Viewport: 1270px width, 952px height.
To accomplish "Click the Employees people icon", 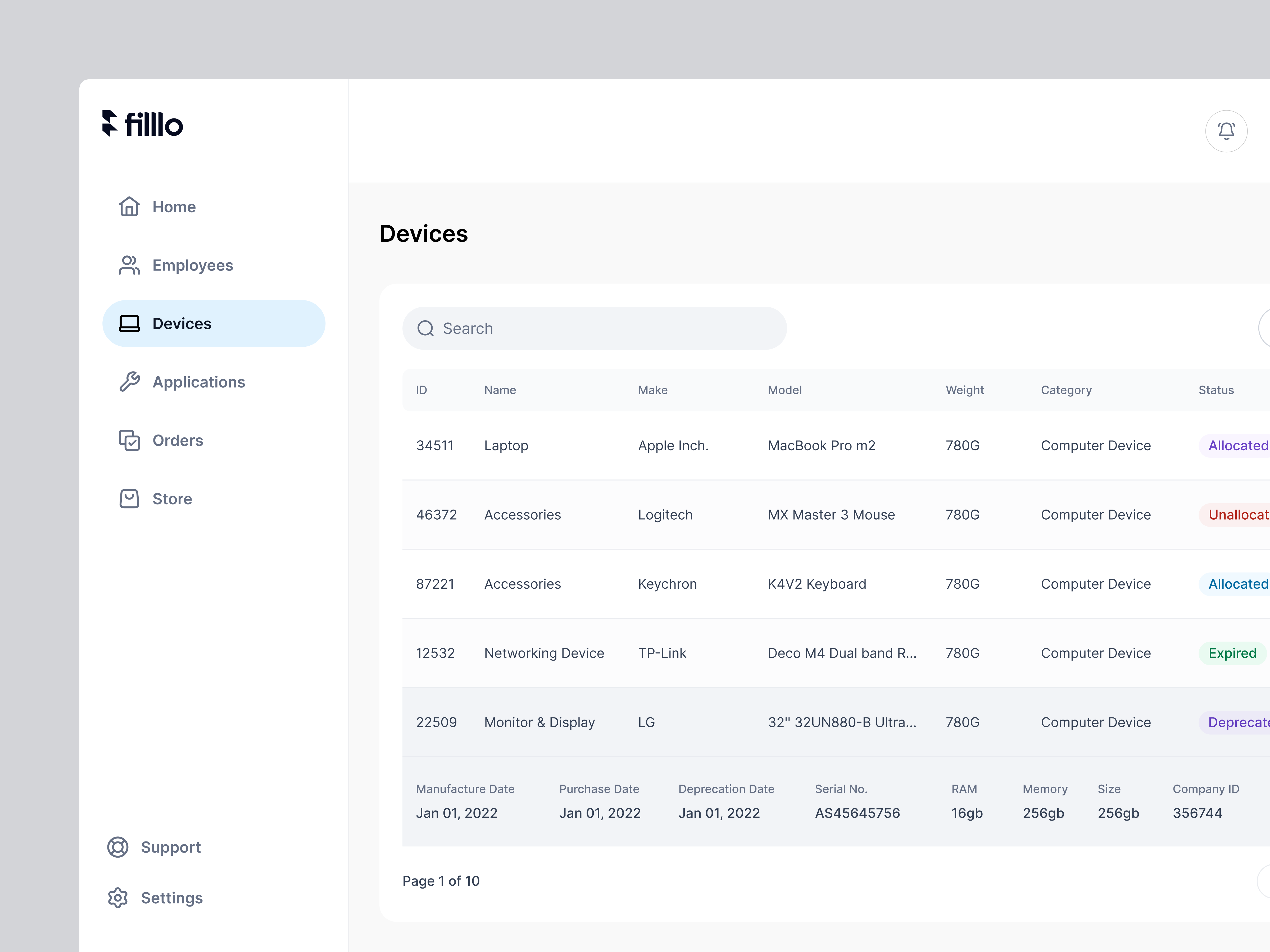I will 129,265.
